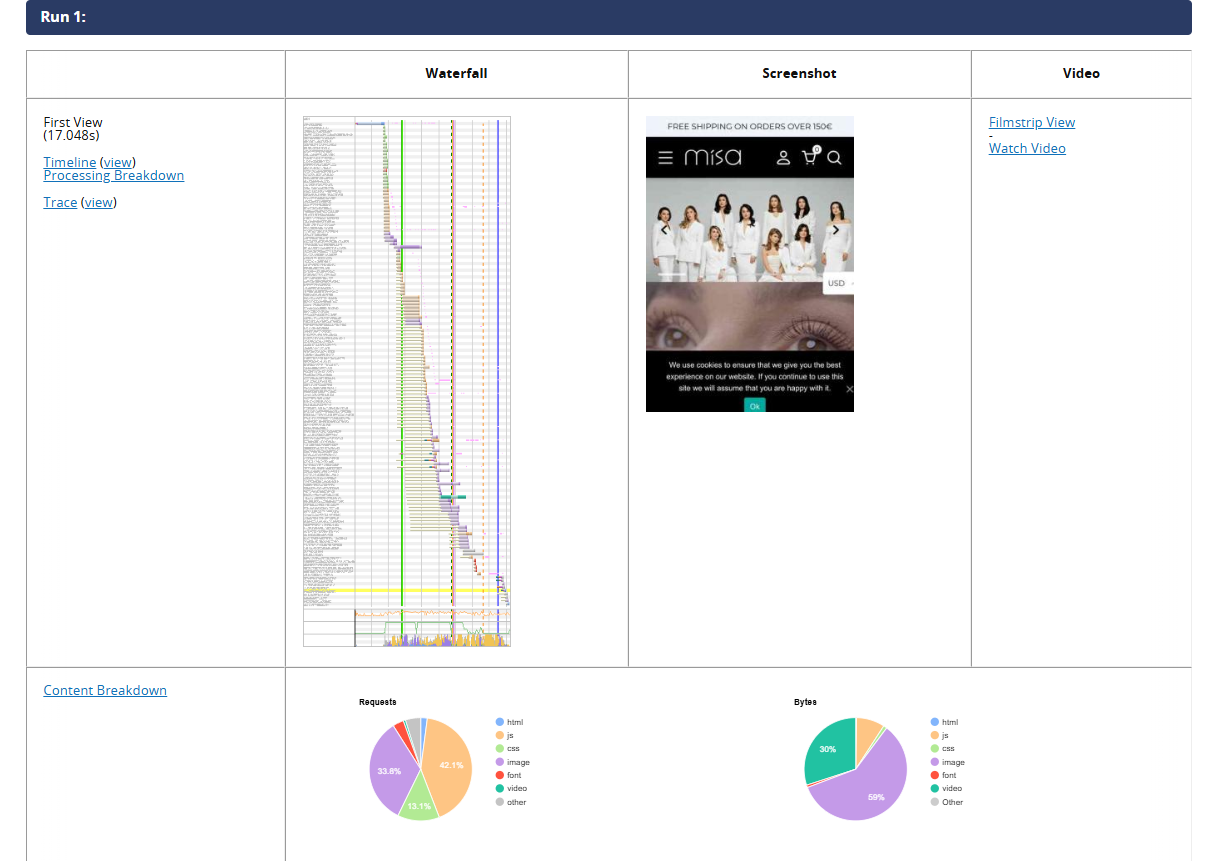Click the html legend dot under Bytes

(935, 722)
